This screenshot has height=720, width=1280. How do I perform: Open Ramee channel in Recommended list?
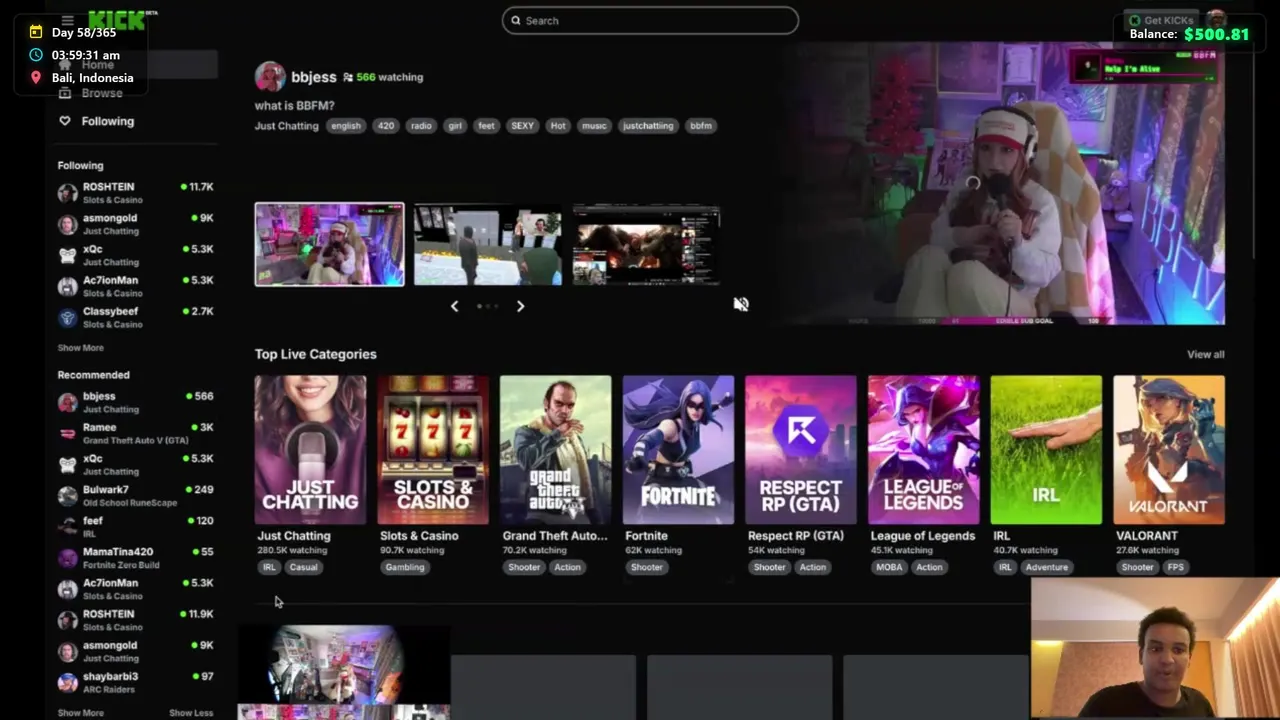coord(135,432)
